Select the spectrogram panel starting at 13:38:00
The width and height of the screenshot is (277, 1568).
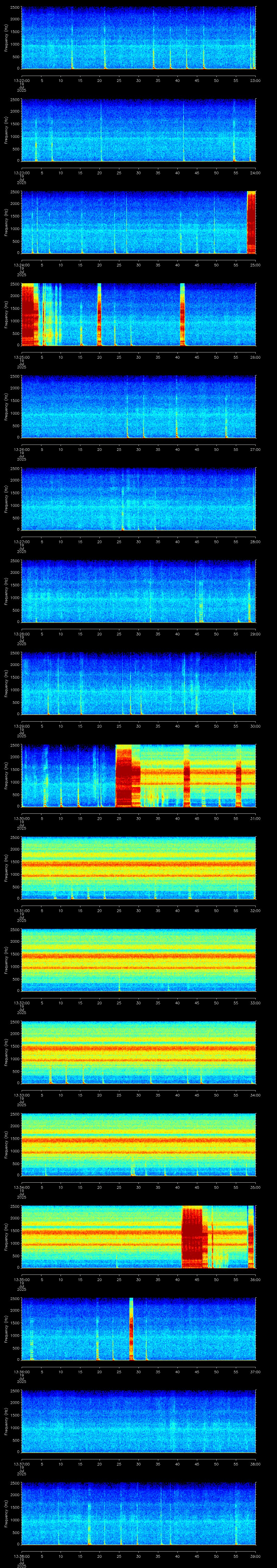(138, 1514)
